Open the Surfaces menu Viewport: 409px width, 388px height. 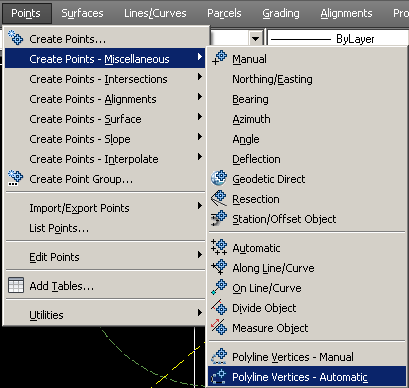click(82, 13)
